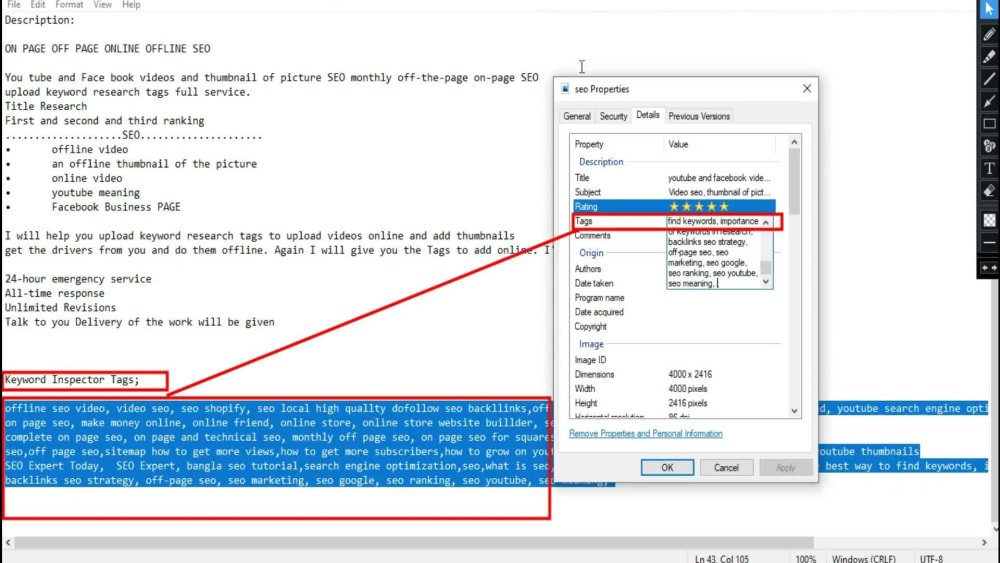Open the General tab
1000x563 pixels.
(577, 116)
